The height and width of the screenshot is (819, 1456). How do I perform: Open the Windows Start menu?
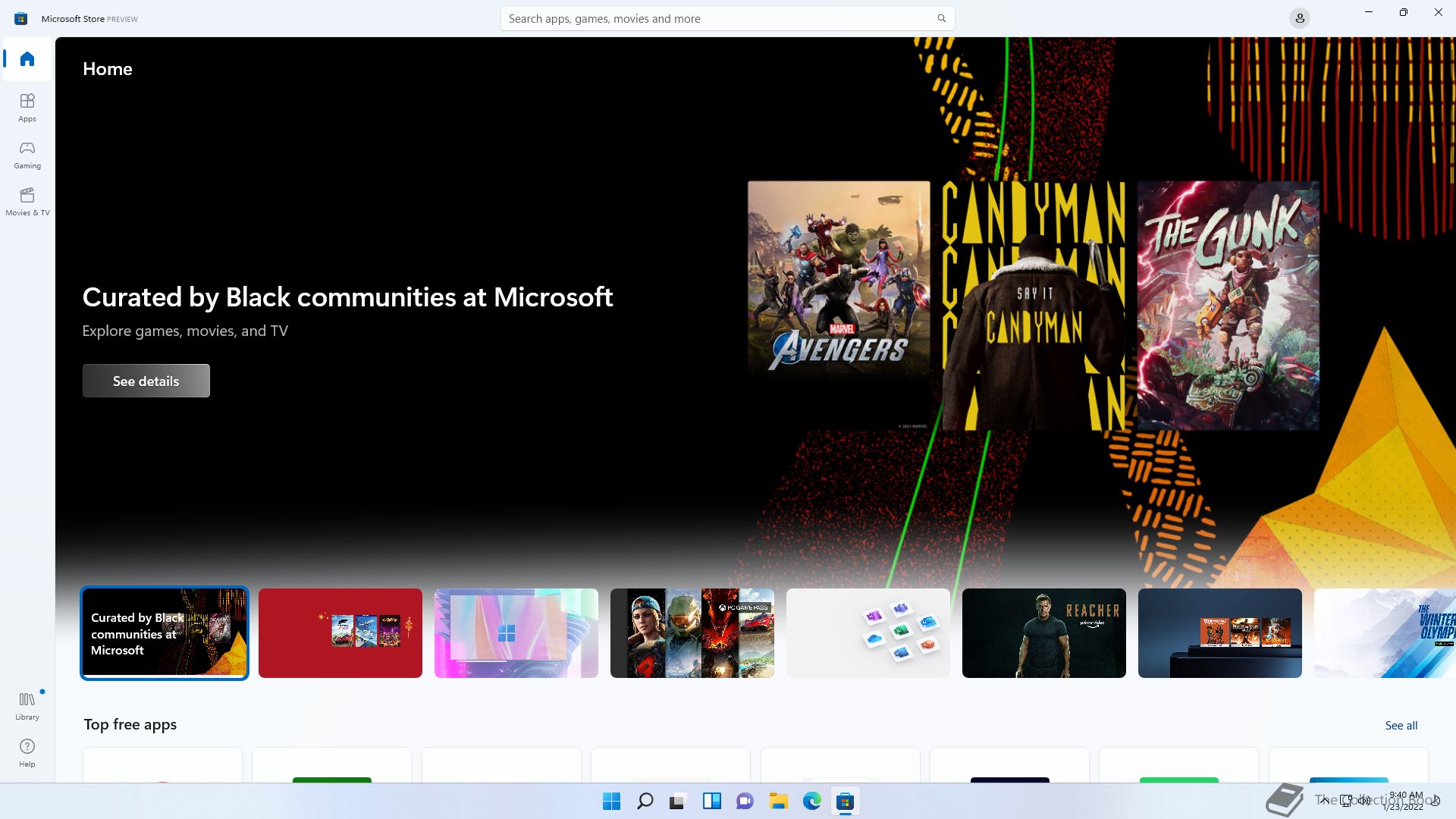611,802
